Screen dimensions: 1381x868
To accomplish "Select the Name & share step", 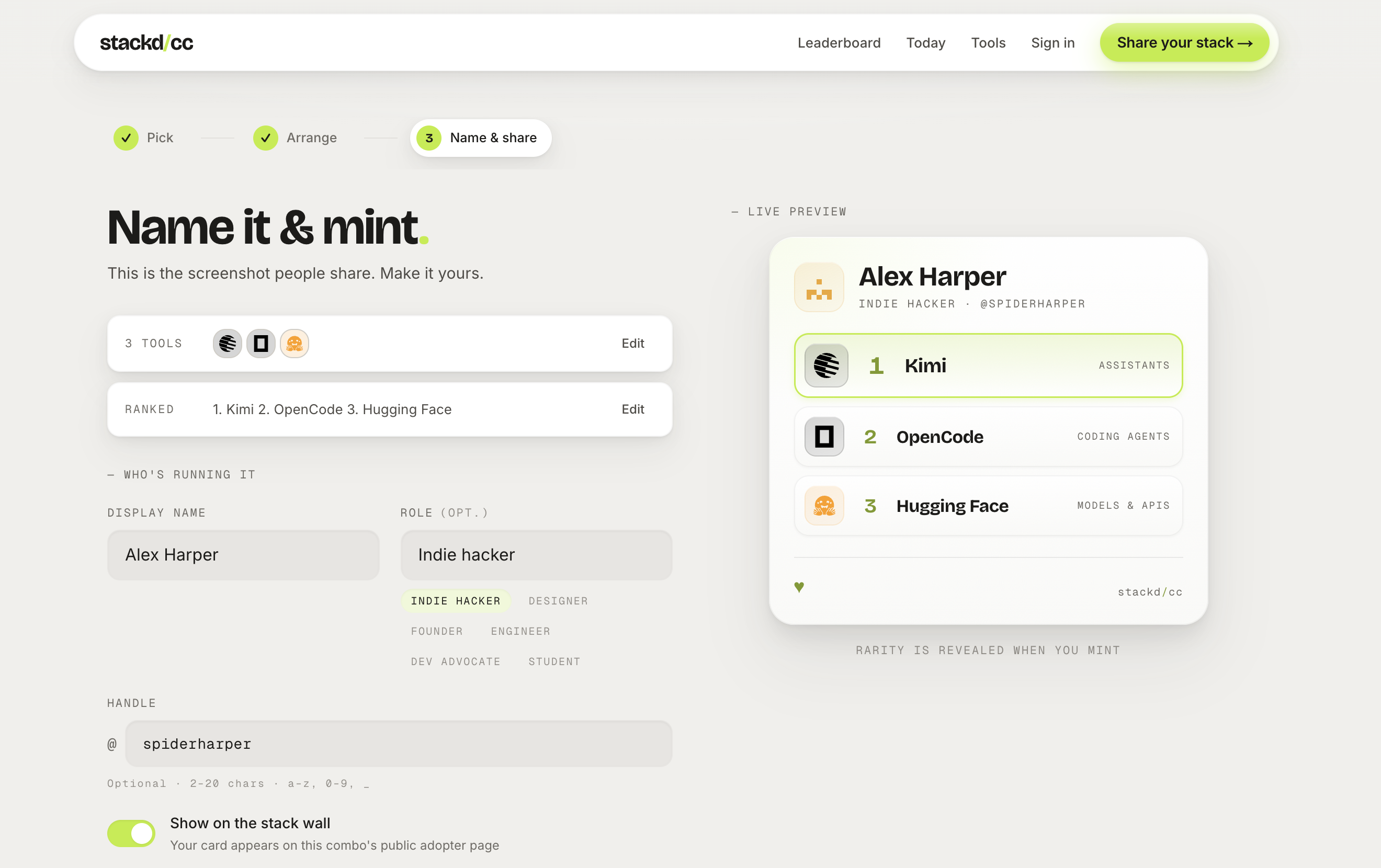I will point(480,138).
